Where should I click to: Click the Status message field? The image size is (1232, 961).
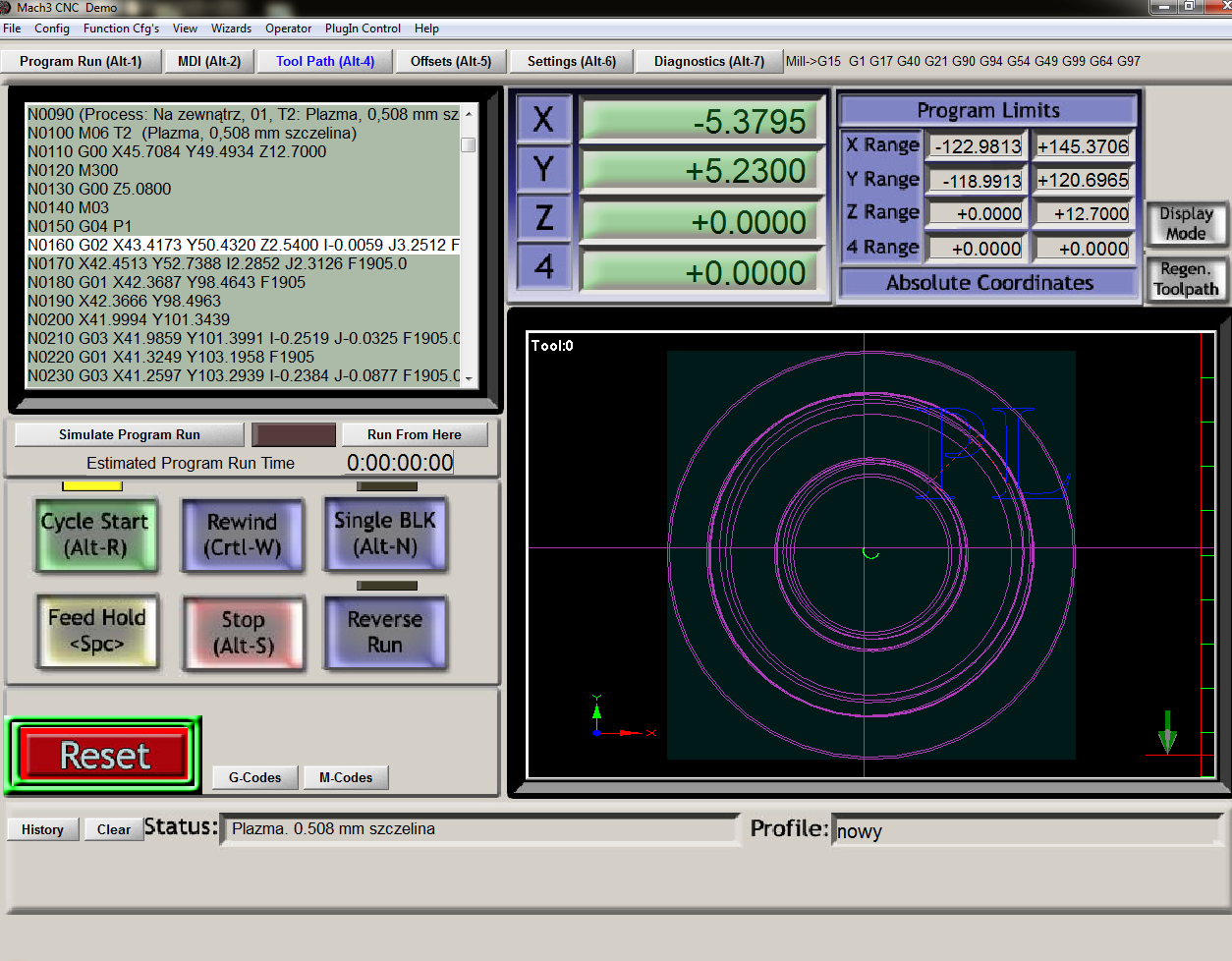tap(481, 829)
